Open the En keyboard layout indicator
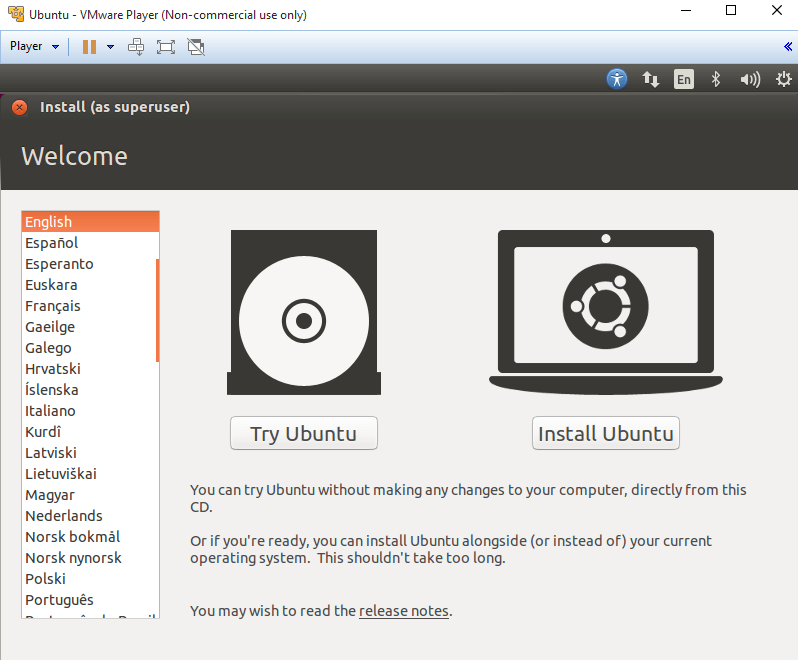Screen dimensions: 798x660 pyautogui.click(x=683, y=79)
